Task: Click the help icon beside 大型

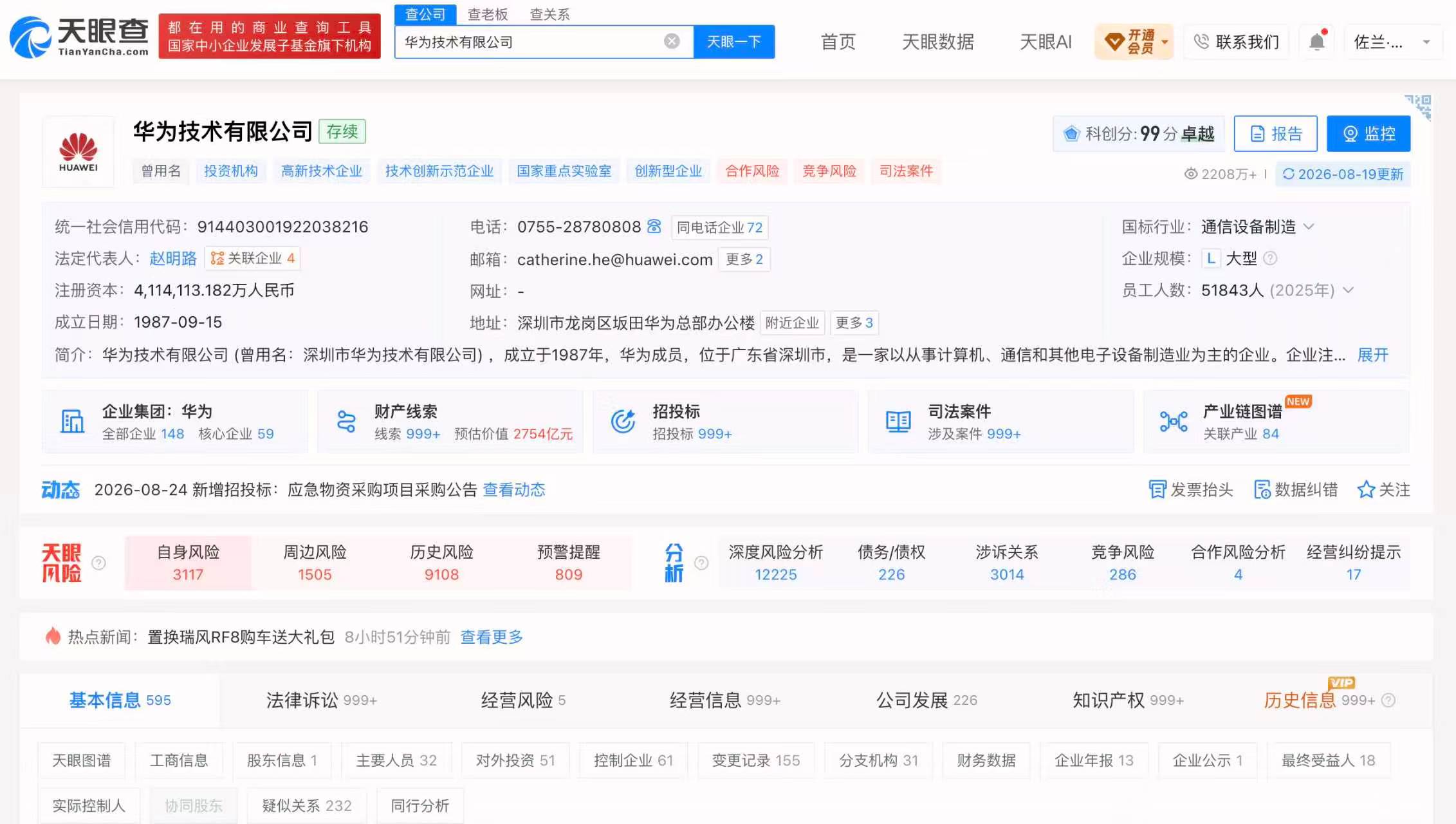Action: pyautogui.click(x=1270, y=258)
